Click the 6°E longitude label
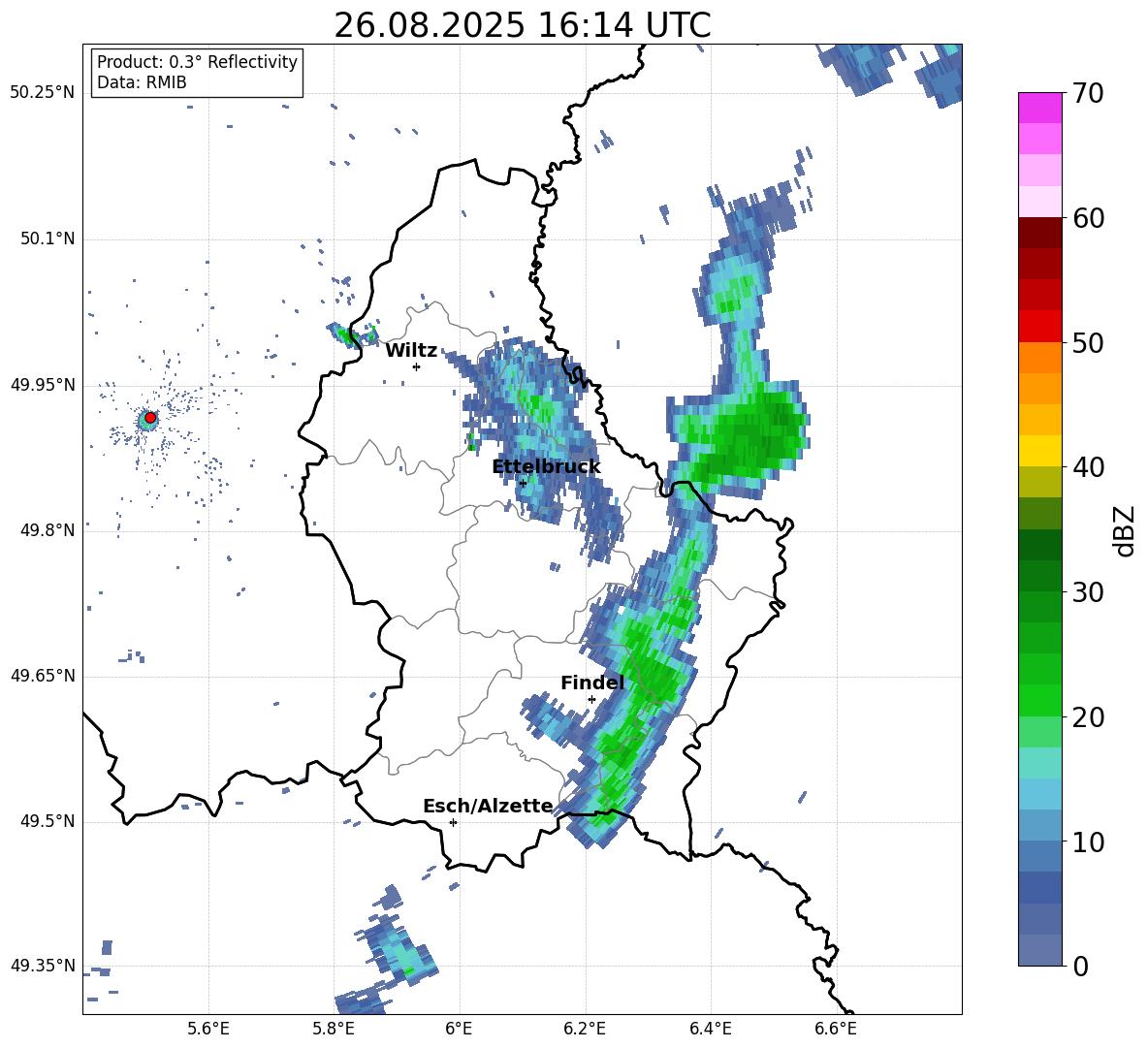This screenshot has height=1048, width=1148. (x=459, y=1029)
